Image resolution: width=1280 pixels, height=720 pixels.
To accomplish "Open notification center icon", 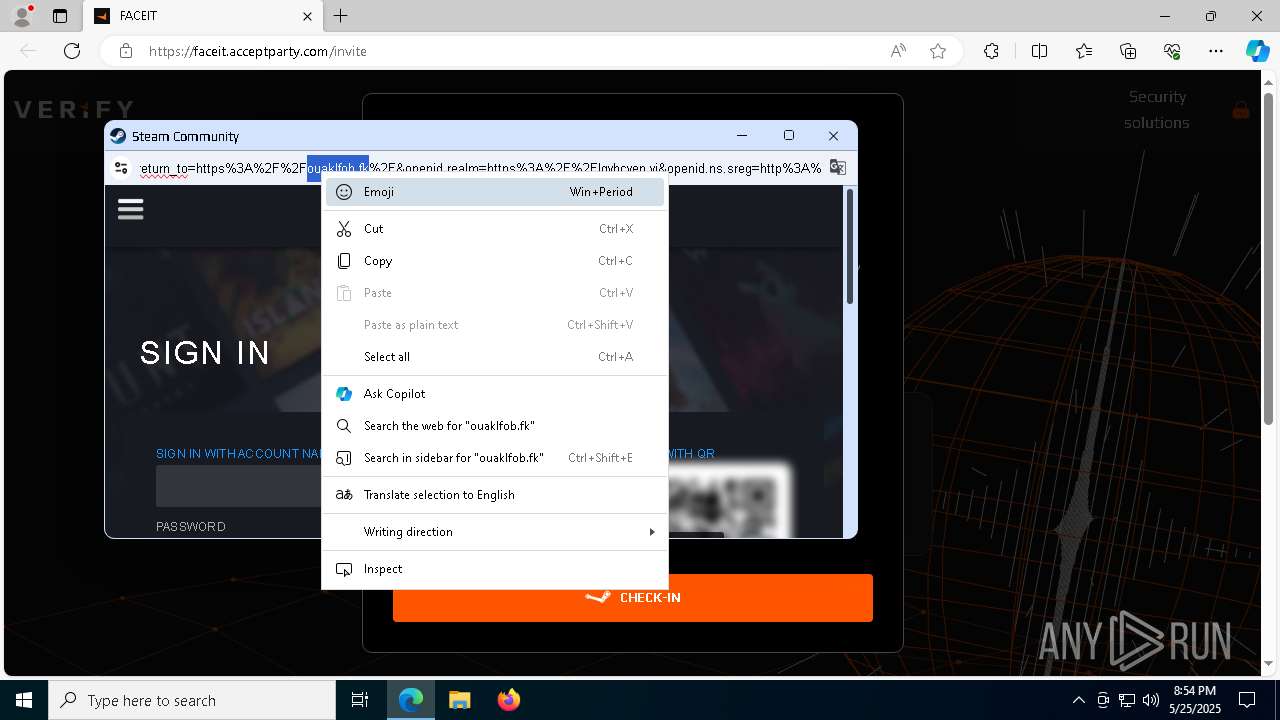I will pos(1247,700).
